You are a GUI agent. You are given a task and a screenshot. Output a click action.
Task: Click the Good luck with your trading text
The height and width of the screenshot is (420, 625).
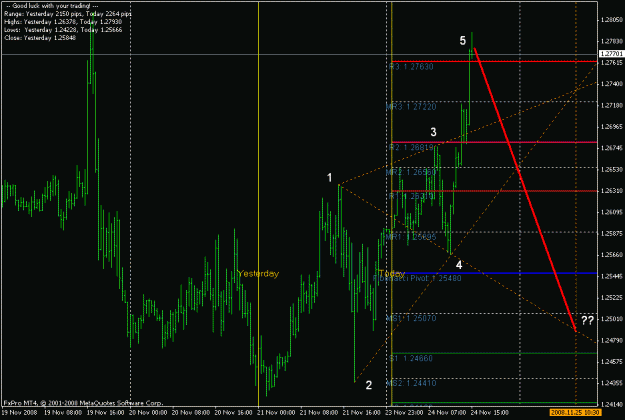click(x=52, y=6)
